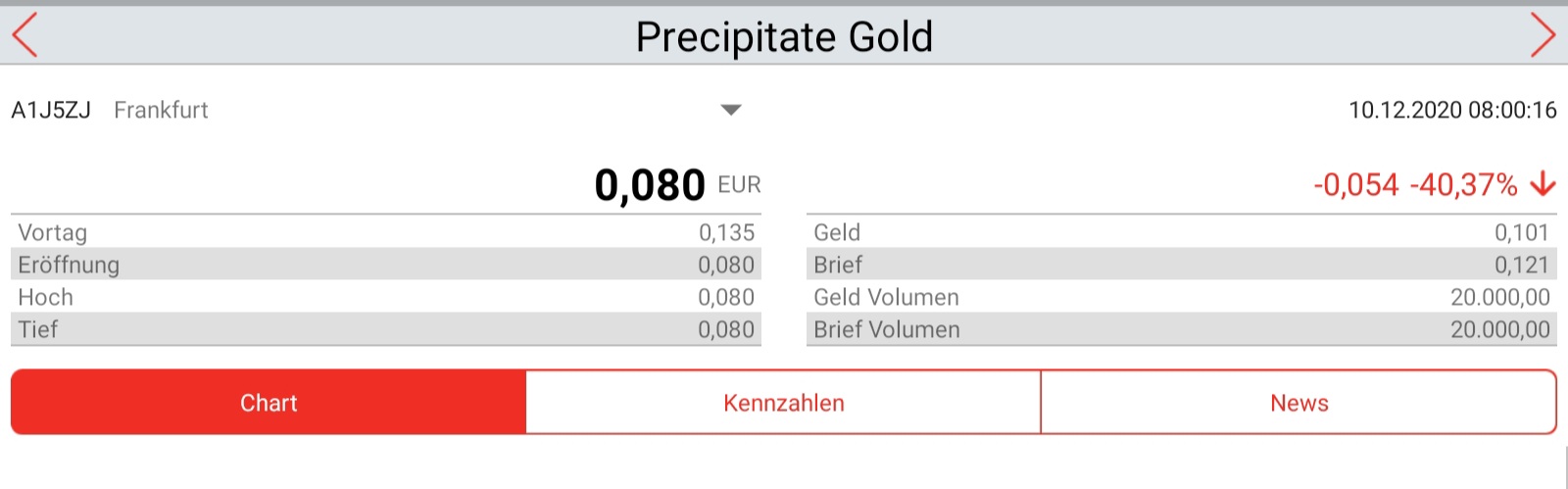1568x489 pixels.
Task: Click the Brief Volumen row
Action: coord(1181,329)
